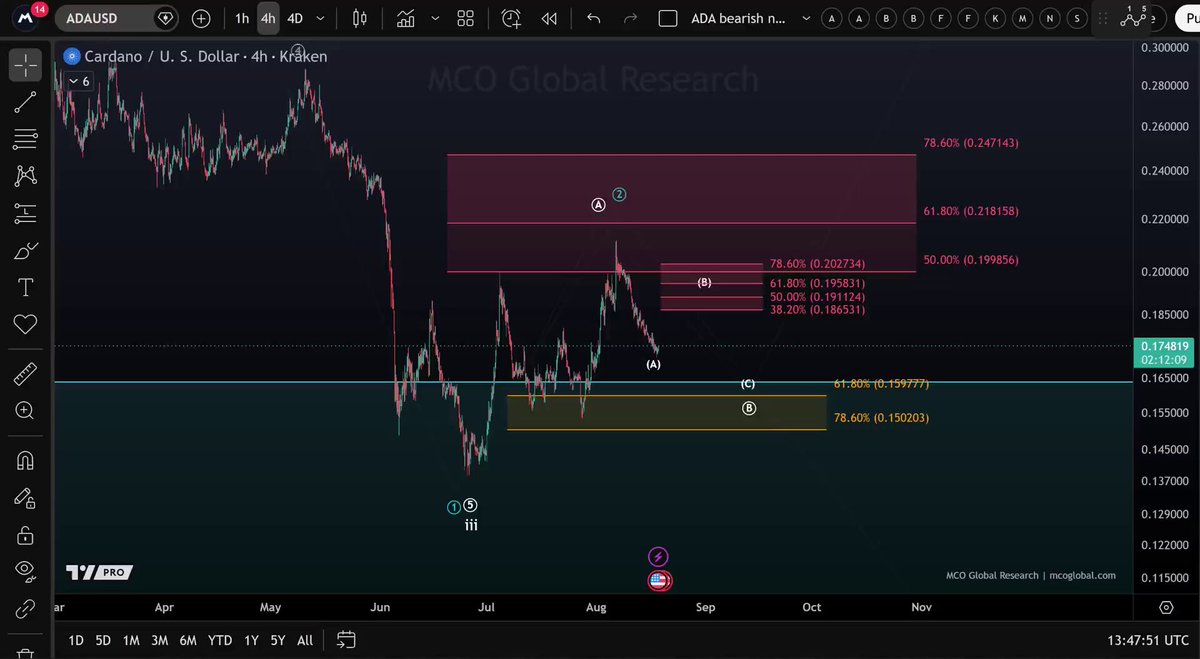Set date range to 1D
Screen dimensions: 1200x659
coord(76,640)
